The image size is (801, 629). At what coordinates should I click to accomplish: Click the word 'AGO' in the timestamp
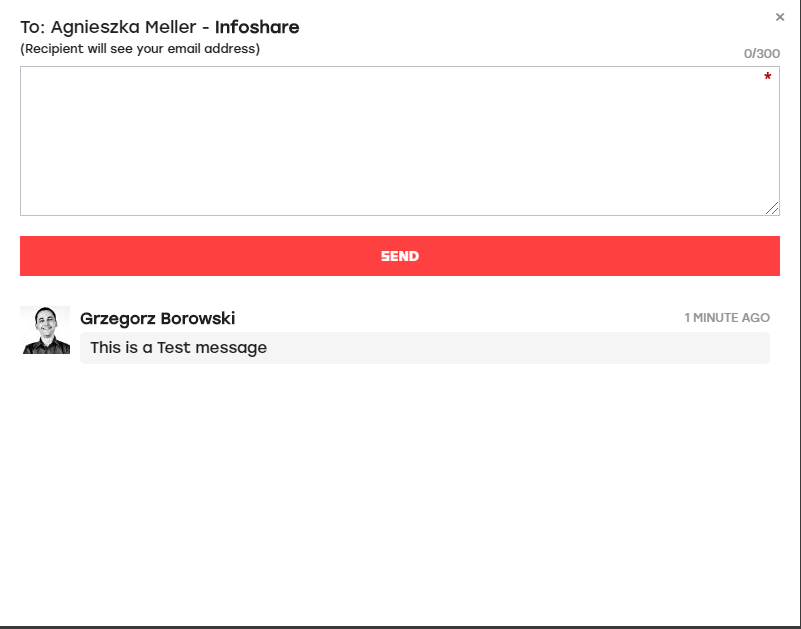pyautogui.click(x=756, y=318)
